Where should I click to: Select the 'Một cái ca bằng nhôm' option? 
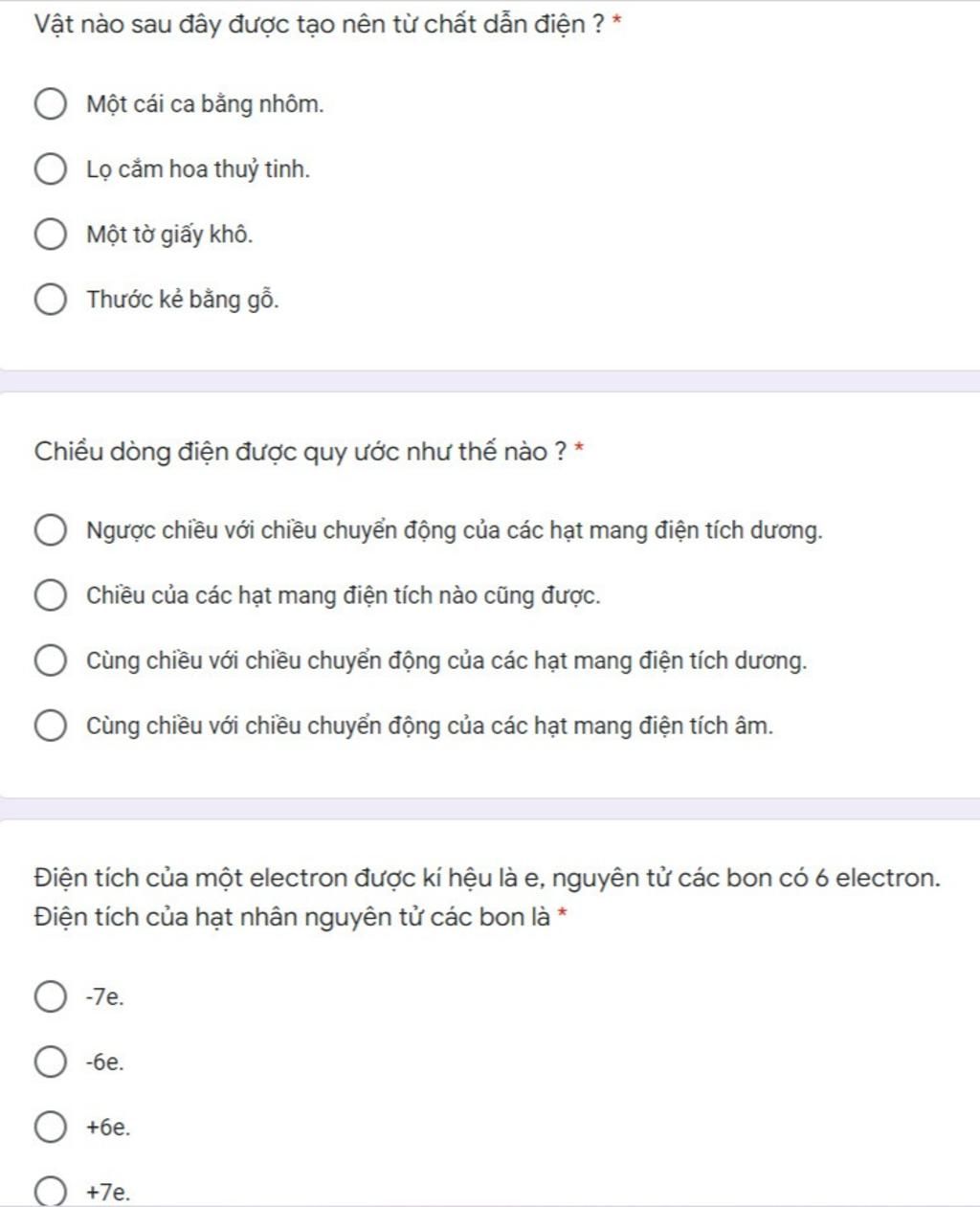point(51,104)
